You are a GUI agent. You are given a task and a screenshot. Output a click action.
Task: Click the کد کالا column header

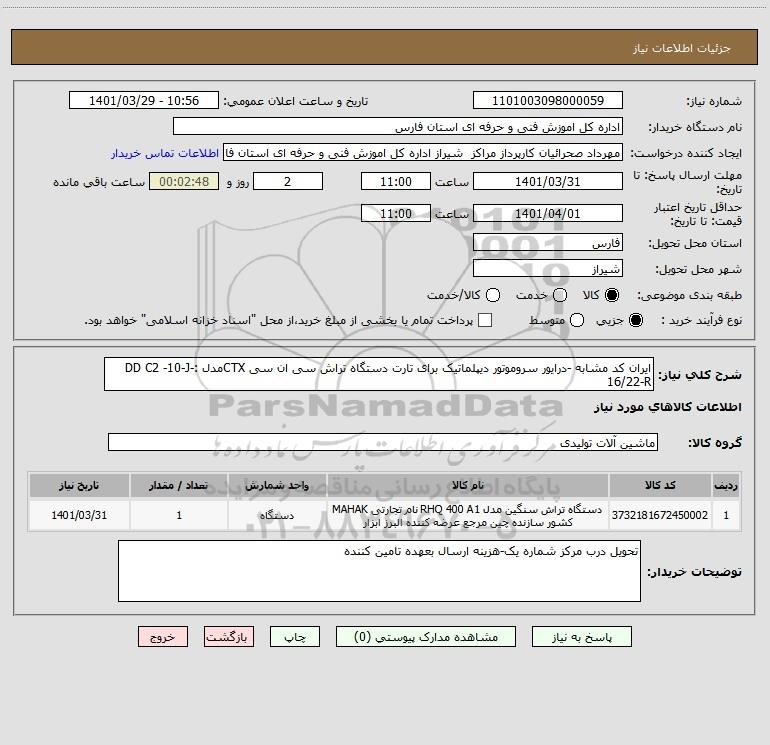click(x=660, y=485)
